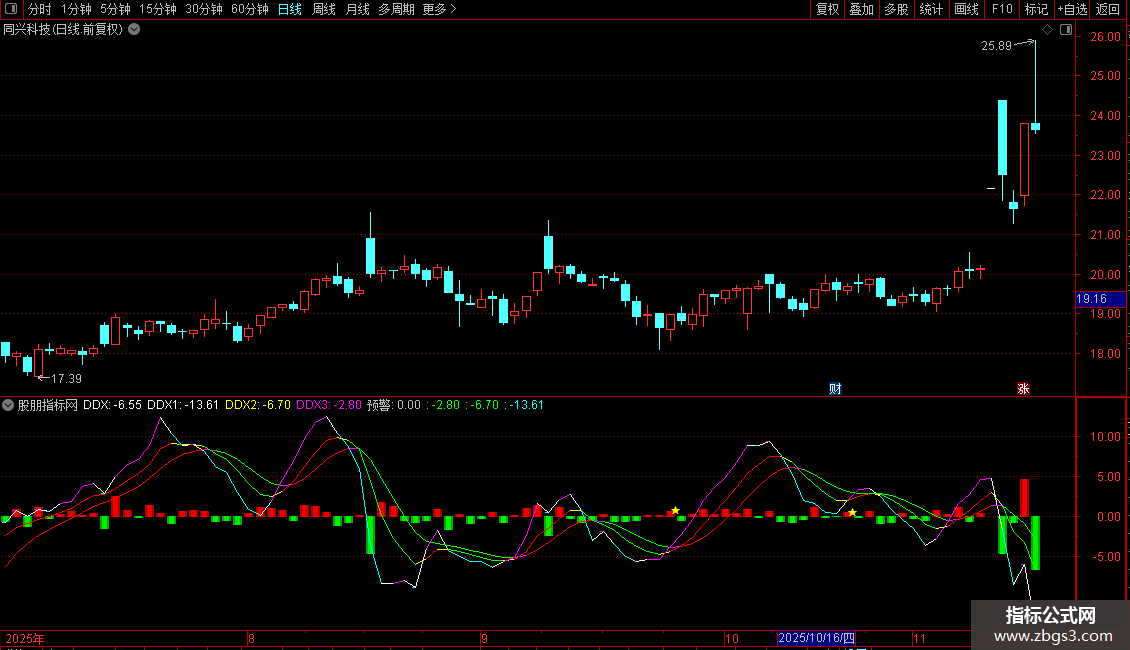Click the first yellow star signal
Image resolution: width=1130 pixels, height=650 pixels.
point(675,510)
